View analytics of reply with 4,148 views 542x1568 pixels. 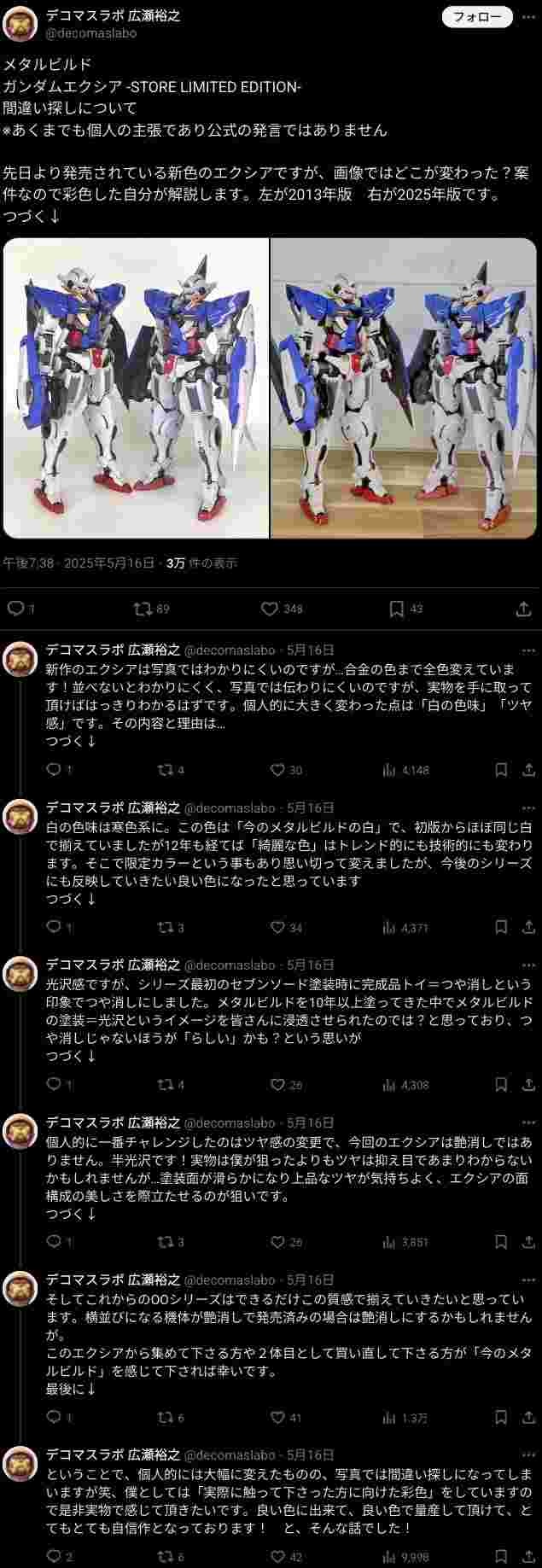[405, 770]
